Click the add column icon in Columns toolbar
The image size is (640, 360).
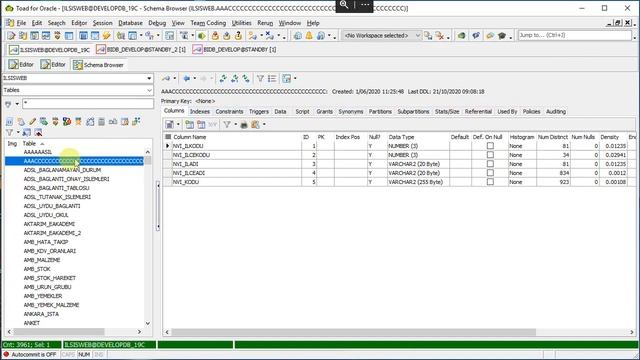pos(189,124)
